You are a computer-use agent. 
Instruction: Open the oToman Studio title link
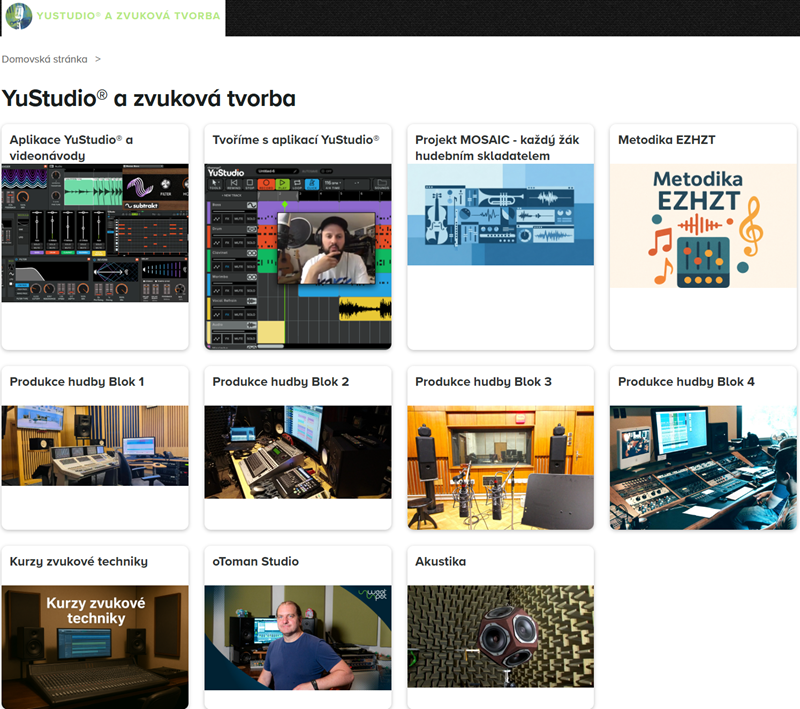(256, 562)
